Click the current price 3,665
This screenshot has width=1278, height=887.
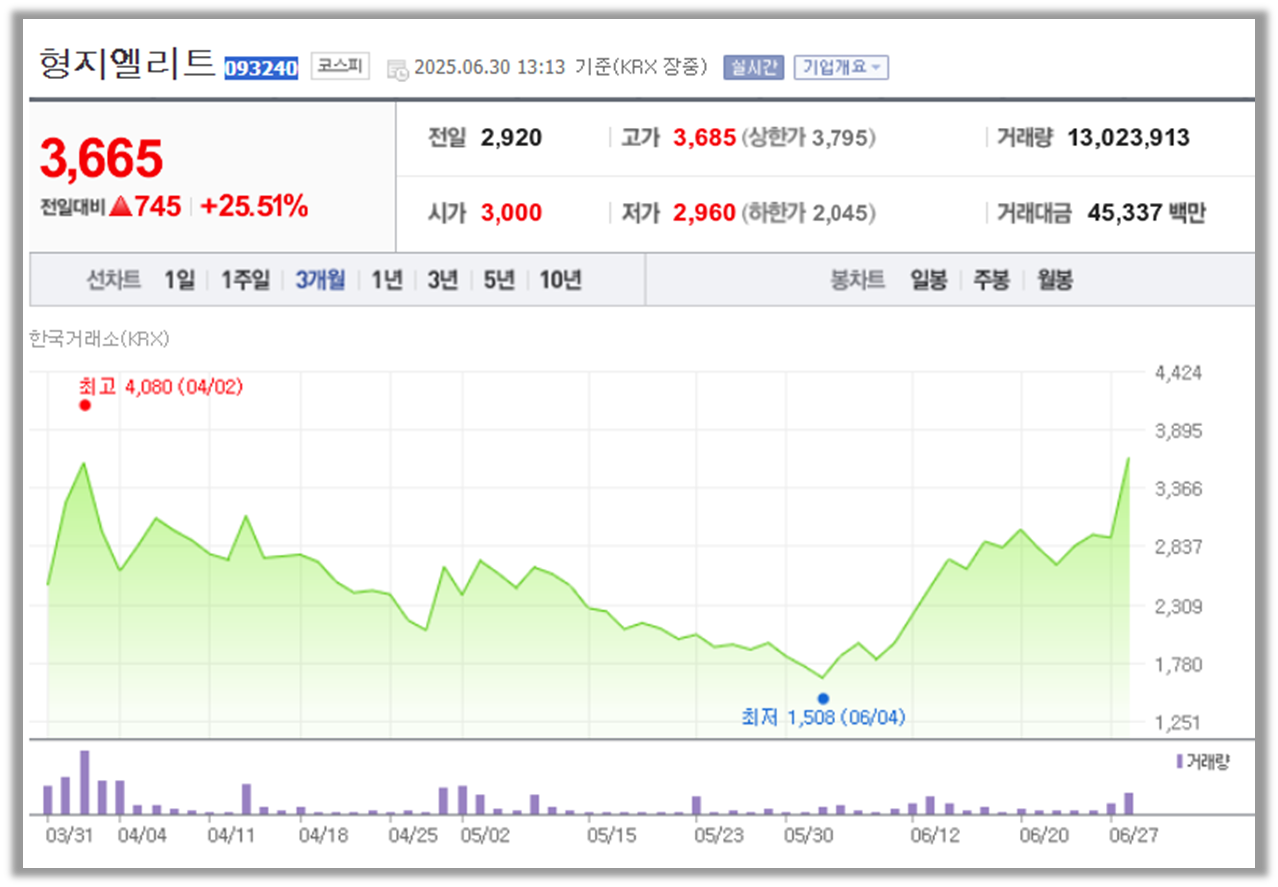click(101, 159)
